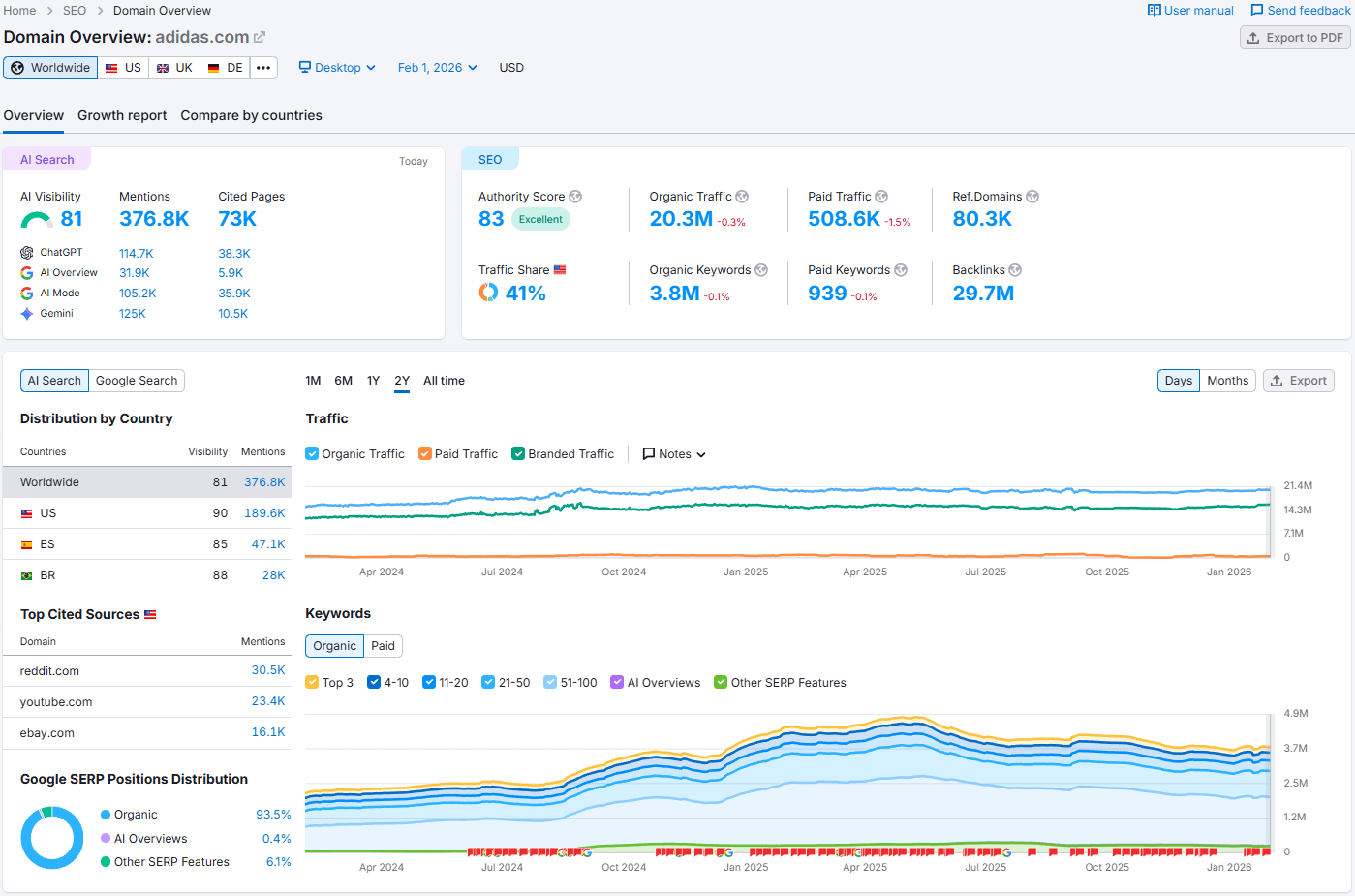Toggle the AI Overviews checkbox off
This screenshot has height=896, width=1355.
pos(617,682)
